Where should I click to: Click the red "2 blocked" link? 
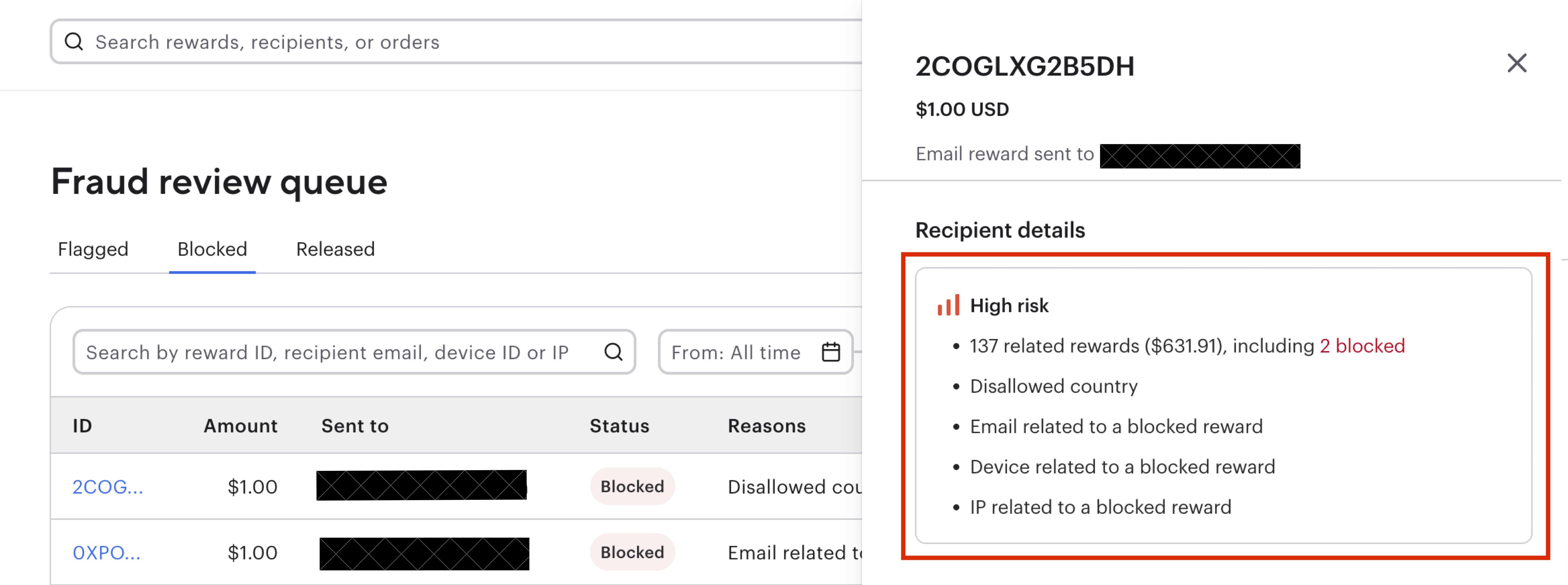1362,346
